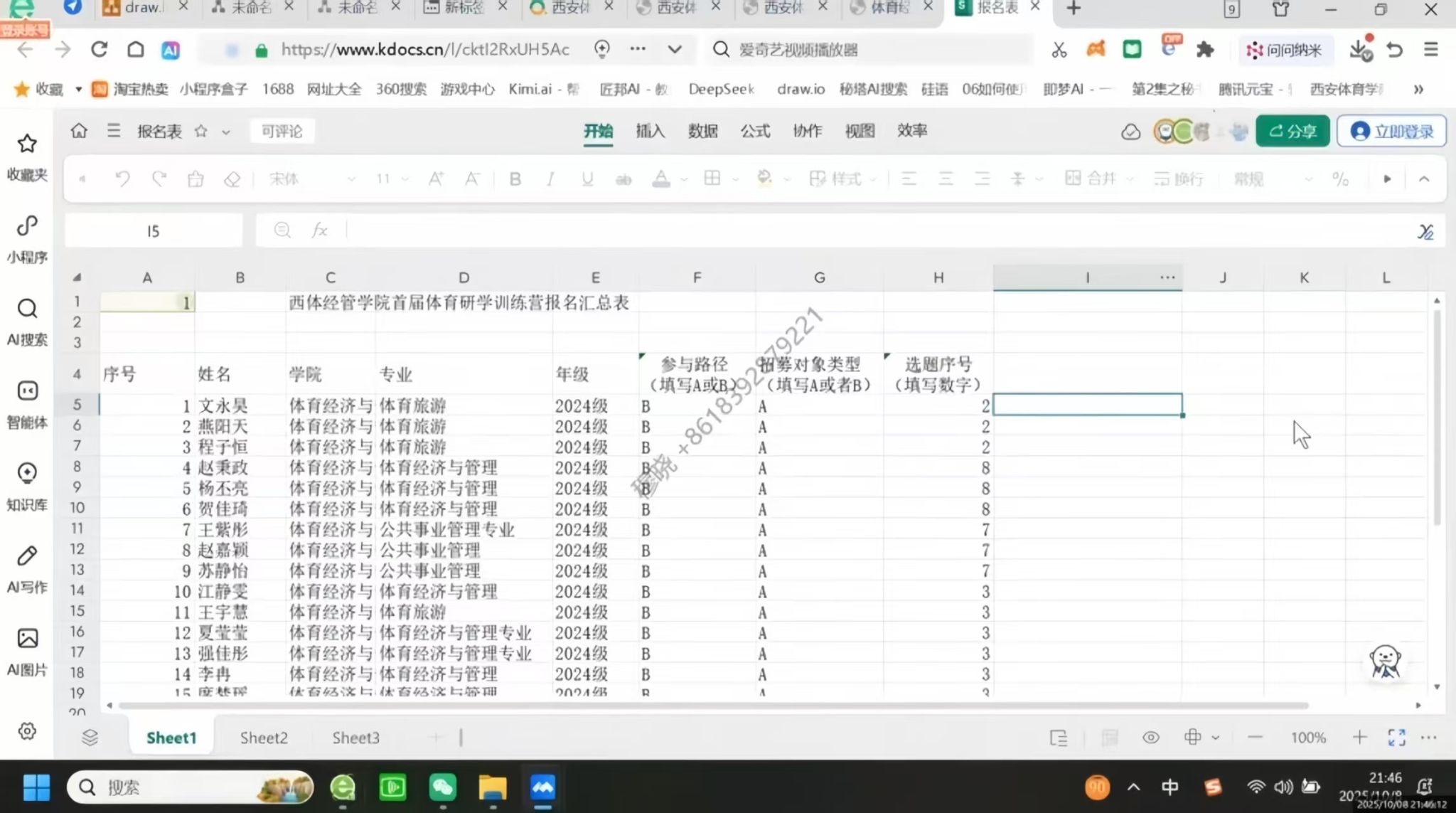Viewport: 1456px width, 813px height.
Task: Toggle italic formatting in toolbar
Action: [x=550, y=179]
